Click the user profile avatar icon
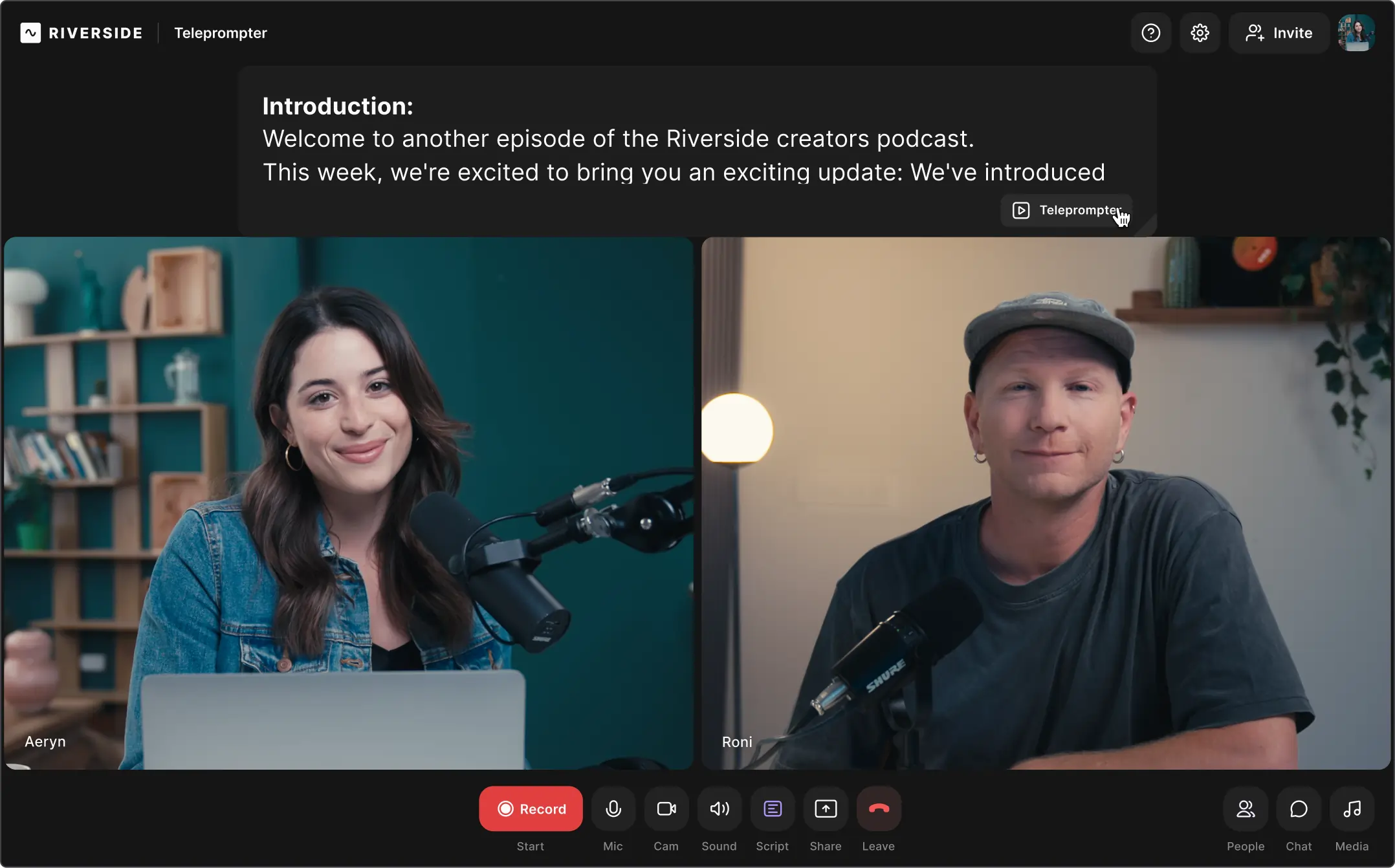This screenshot has width=1395, height=868. pyautogui.click(x=1358, y=33)
